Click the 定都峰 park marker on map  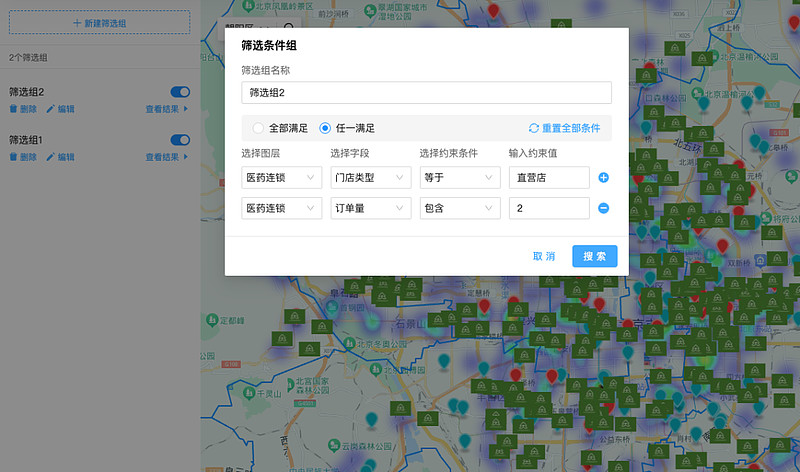point(212,320)
